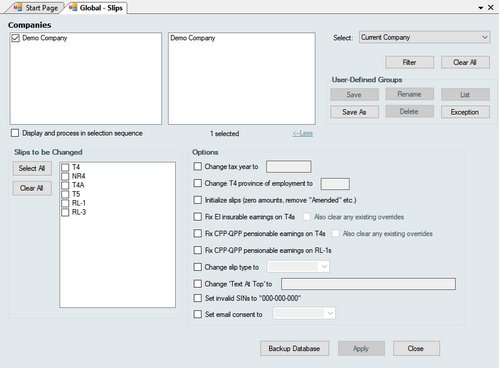Enable Change tax year to option
This screenshot has width=499, height=368.
[198, 166]
